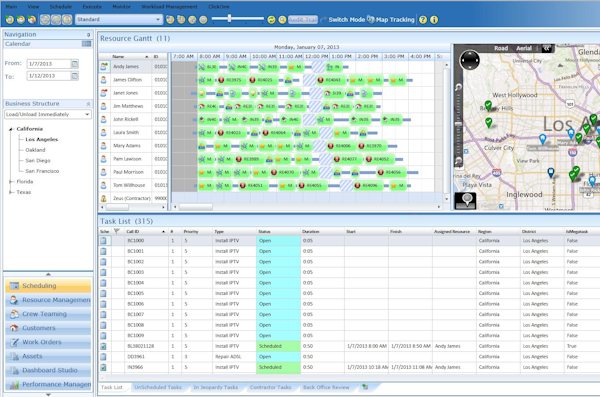Image resolution: width=600 pixels, height=397 pixels.
Task: Adjust the map zoom slider
Action: coord(458,124)
